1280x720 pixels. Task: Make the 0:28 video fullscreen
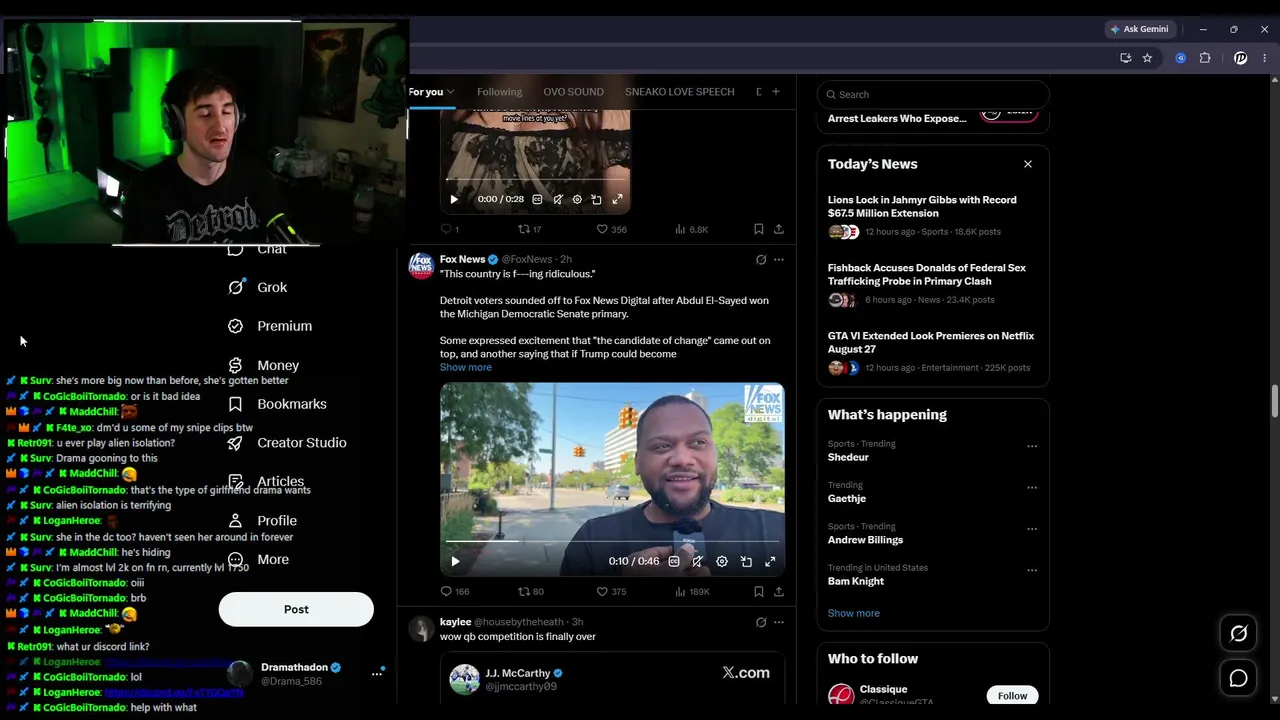pyautogui.click(x=617, y=199)
